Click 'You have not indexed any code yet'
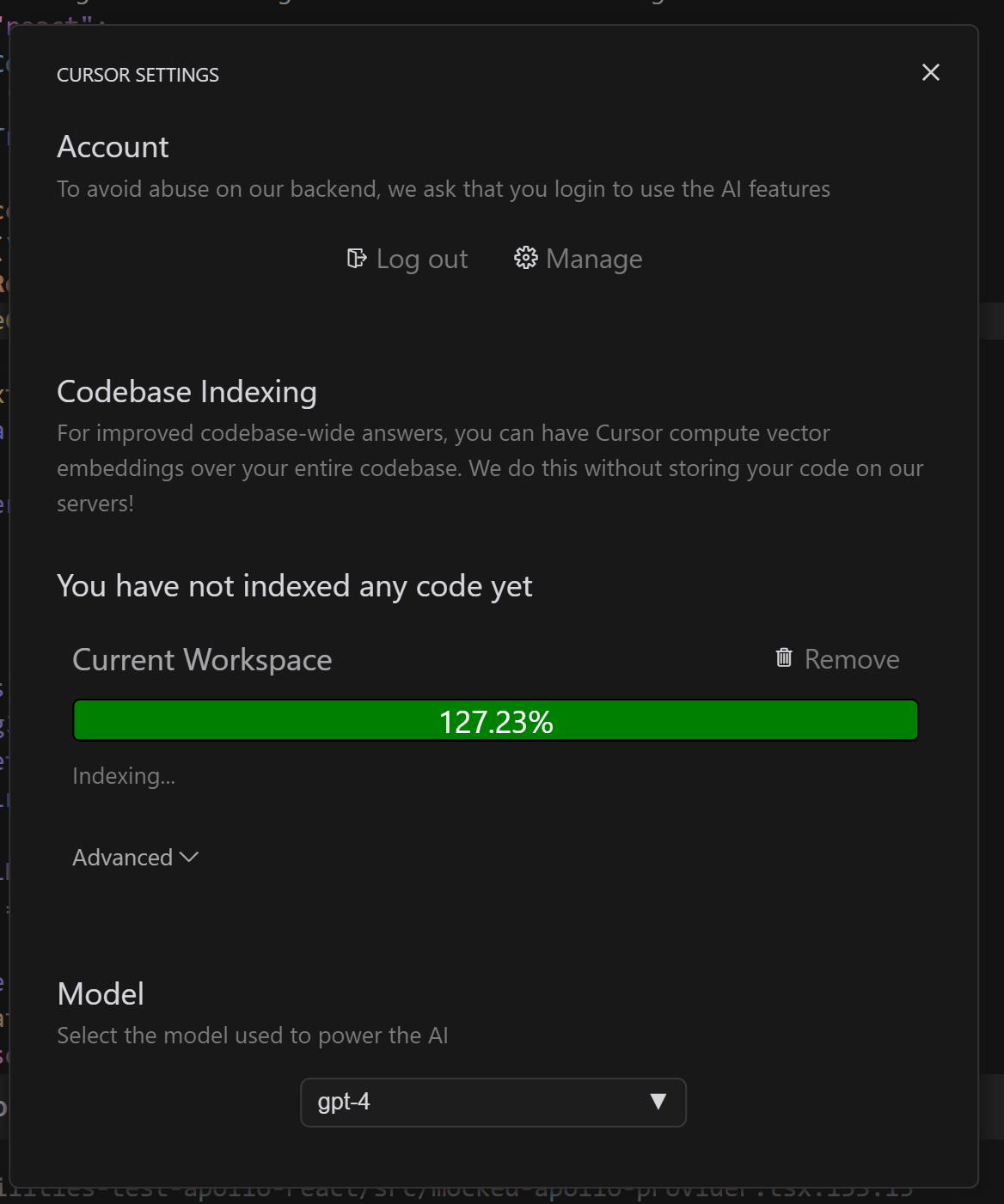The height and width of the screenshot is (1204, 1004). point(295,586)
